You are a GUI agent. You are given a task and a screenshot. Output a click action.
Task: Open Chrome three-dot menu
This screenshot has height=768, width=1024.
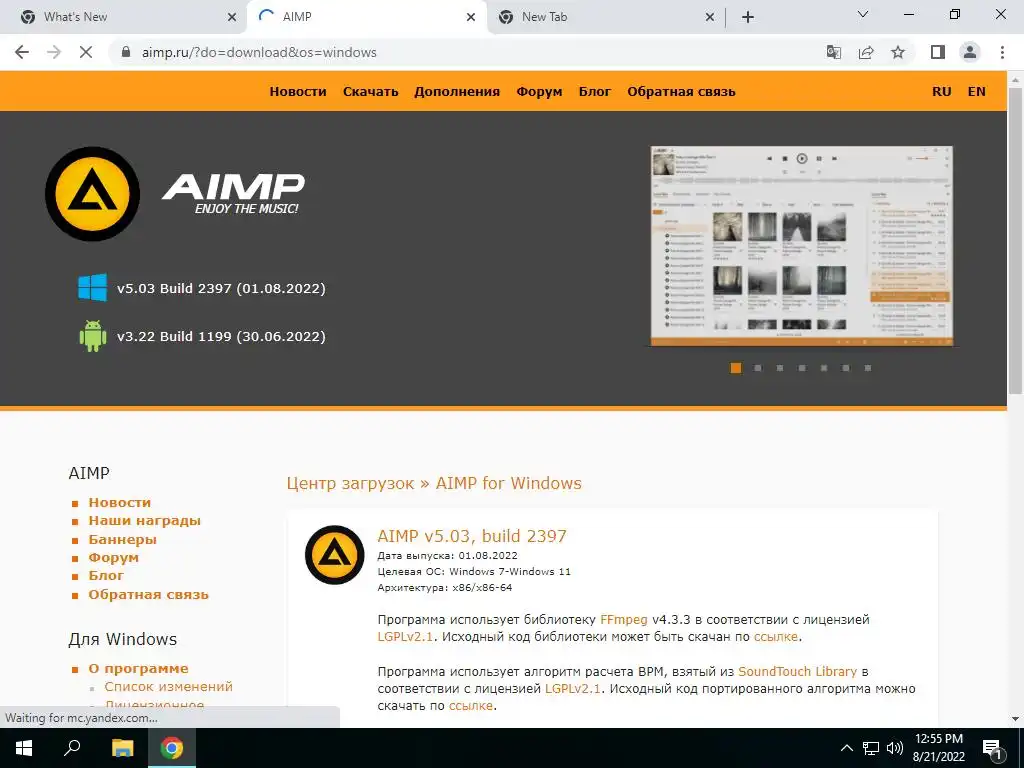1002,52
